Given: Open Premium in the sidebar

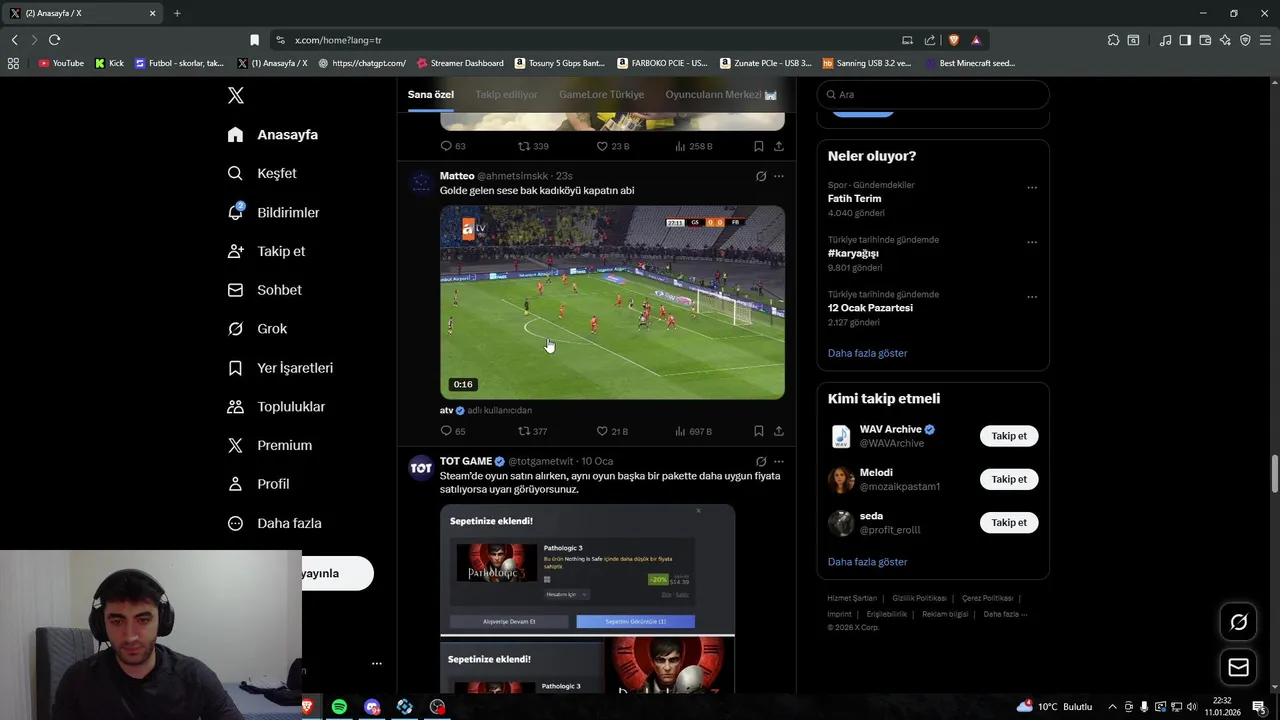Looking at the screenshot, I should (270, 445).
